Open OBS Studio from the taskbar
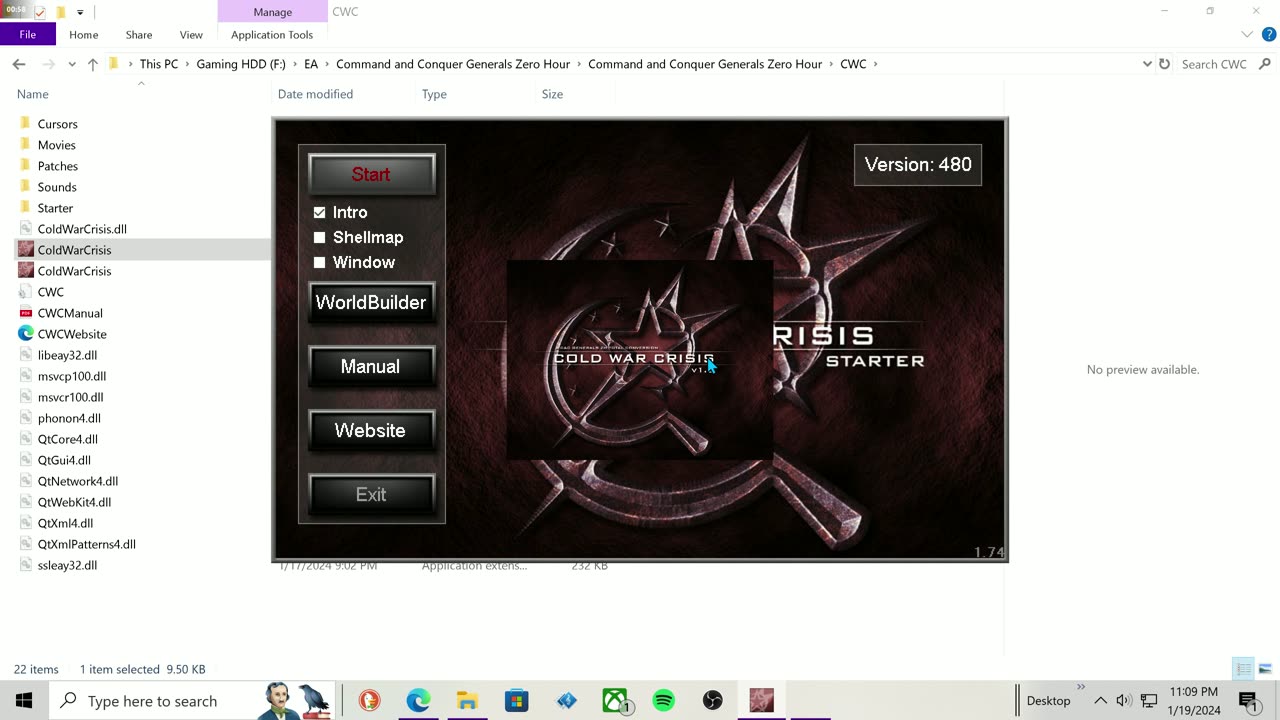Image resolution: width=1280 pixels, height=720 pixels. (712, 701)
